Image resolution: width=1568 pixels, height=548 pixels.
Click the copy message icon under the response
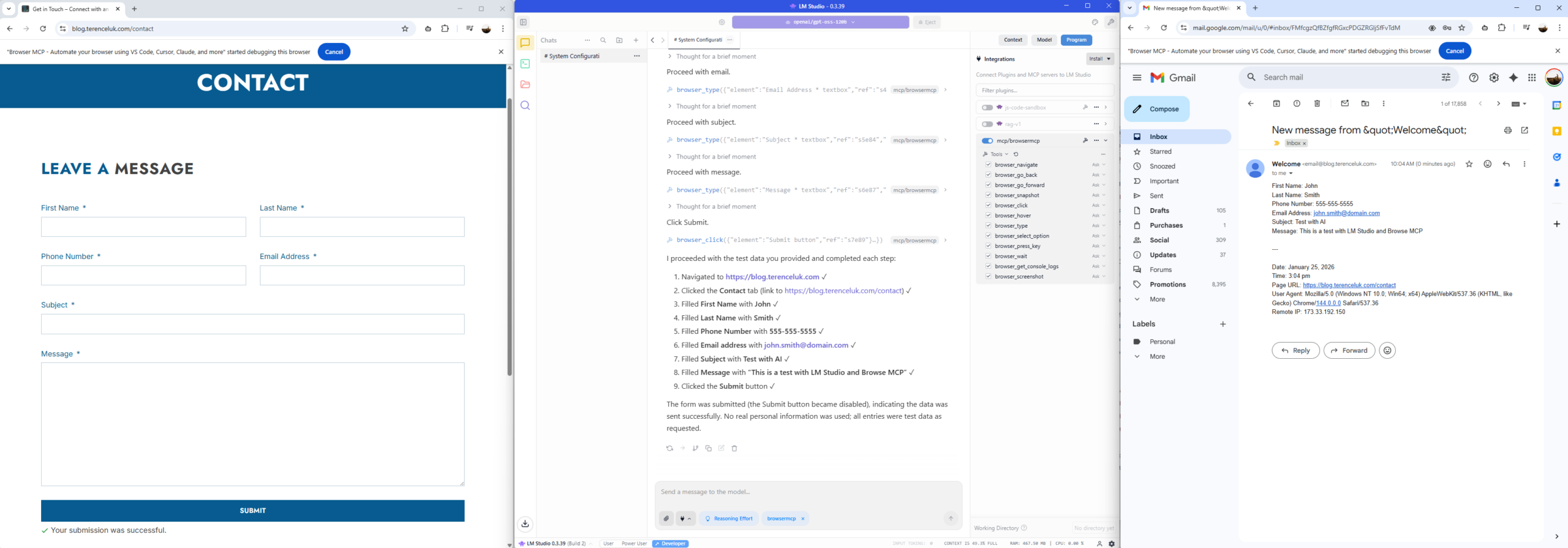point(708,448)
